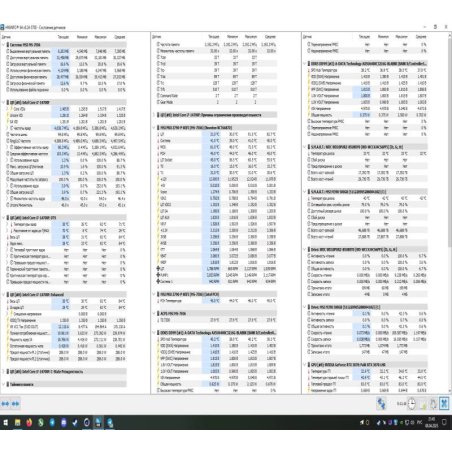Expand the CPU performance limit reasons section
The width and height of the screenshot is (452, 452).
154,115
